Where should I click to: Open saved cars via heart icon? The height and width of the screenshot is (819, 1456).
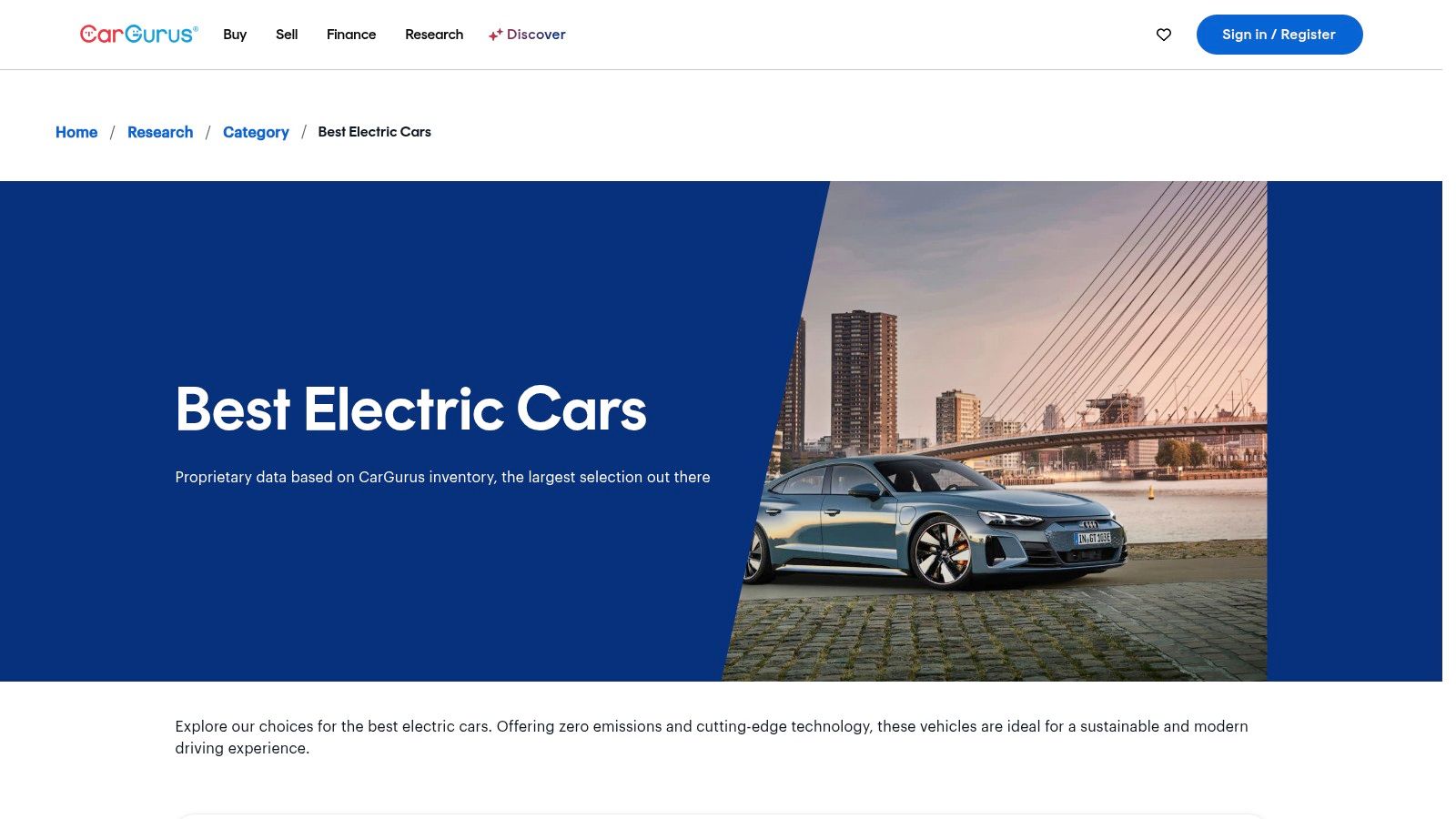1164,35
